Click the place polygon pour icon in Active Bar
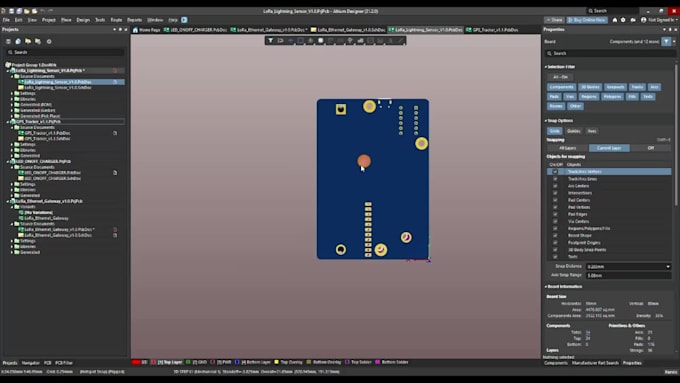This screenshot has width=680, height=383. (360, 41)
